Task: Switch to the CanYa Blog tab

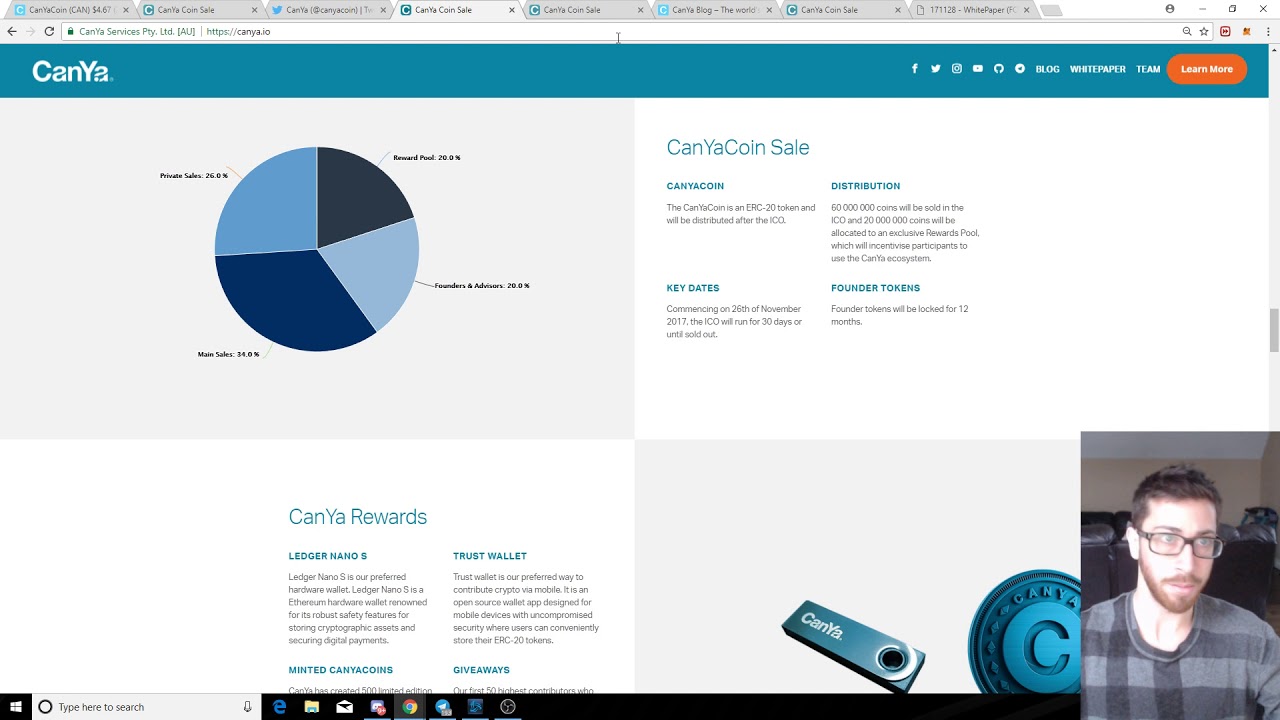Action: pyautogui.click(x=715, y=10)
